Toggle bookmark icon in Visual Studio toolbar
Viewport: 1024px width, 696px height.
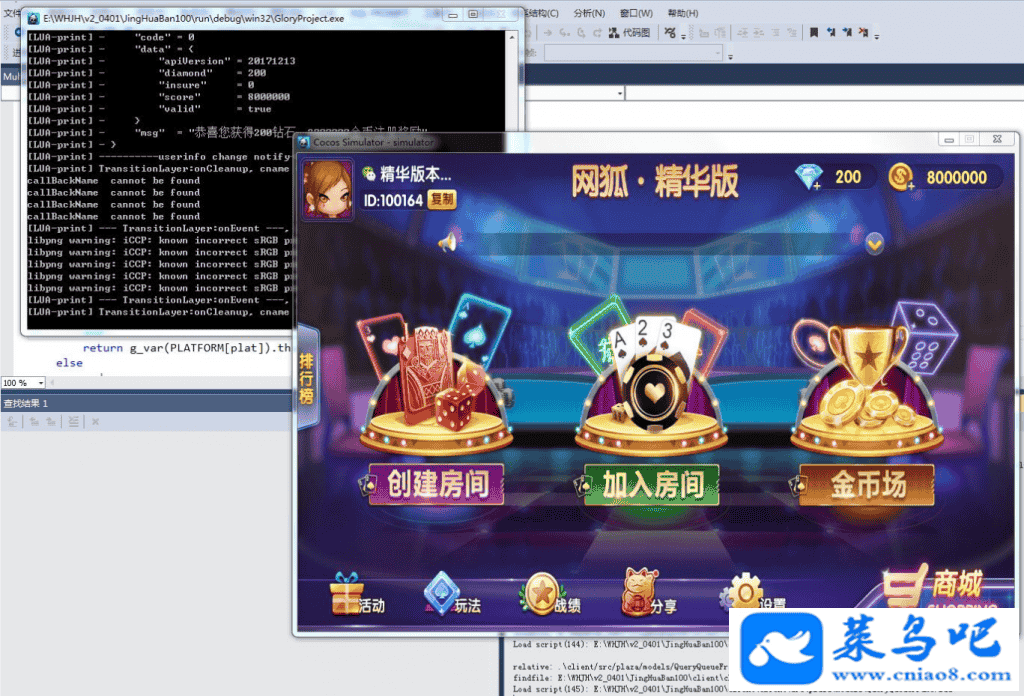click(x=814, y=33)
